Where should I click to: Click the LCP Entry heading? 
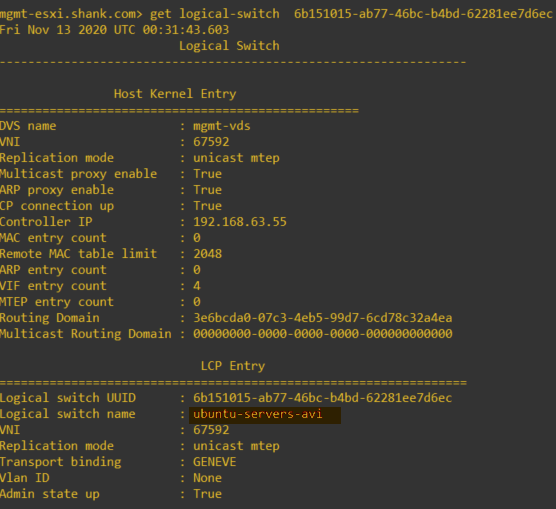[233, 366]
